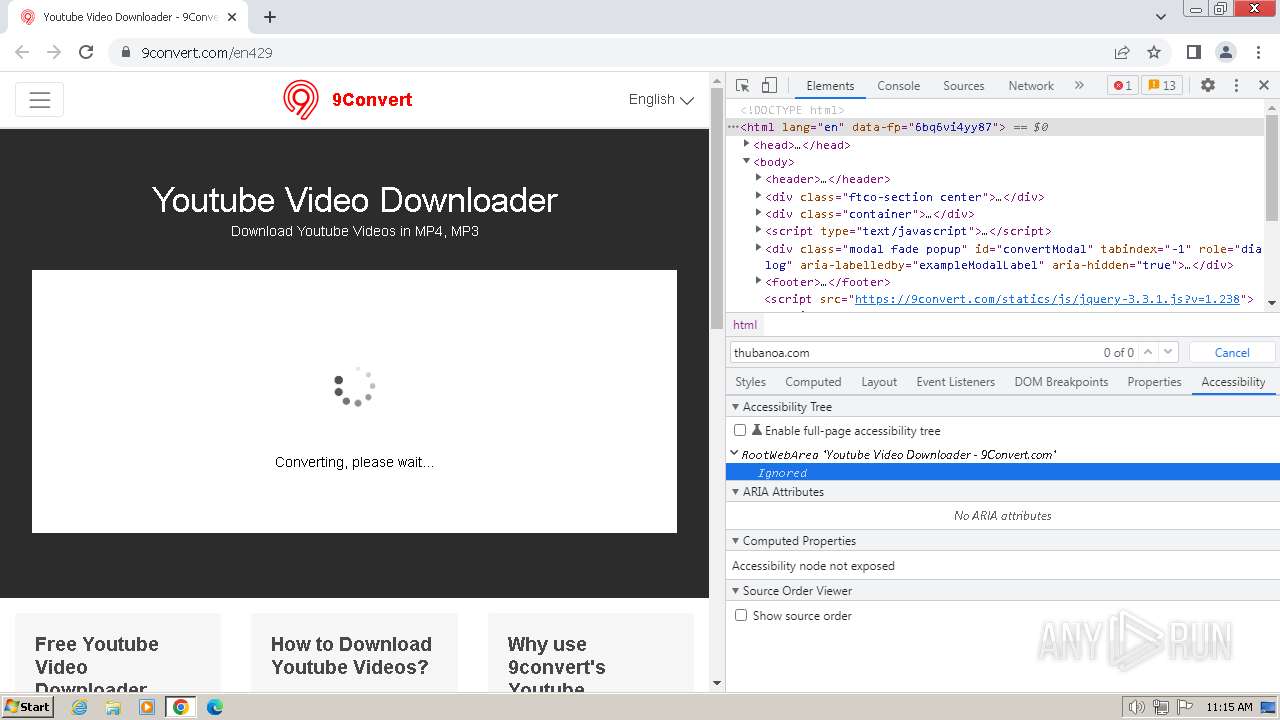Viewport: 1280px width, 720px height.
Task: Switch to the Sources tab
Action: click(x=964, y=86)
